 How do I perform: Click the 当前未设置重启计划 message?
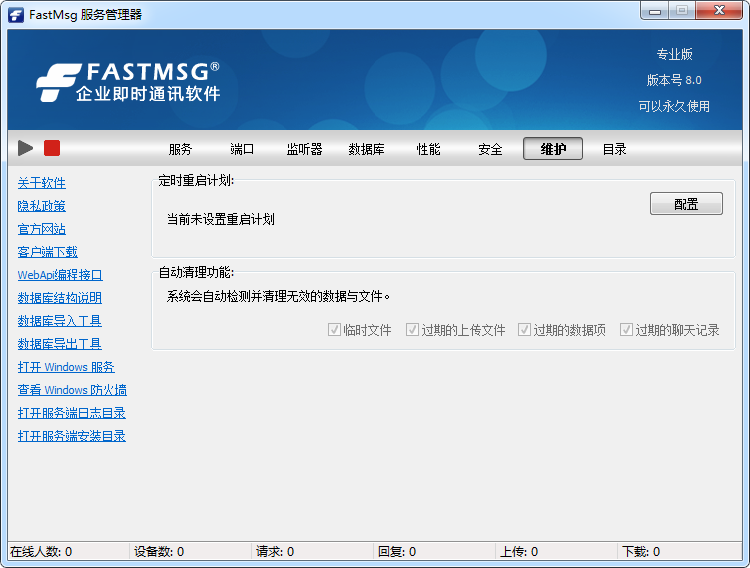click(x=221, y=219)
